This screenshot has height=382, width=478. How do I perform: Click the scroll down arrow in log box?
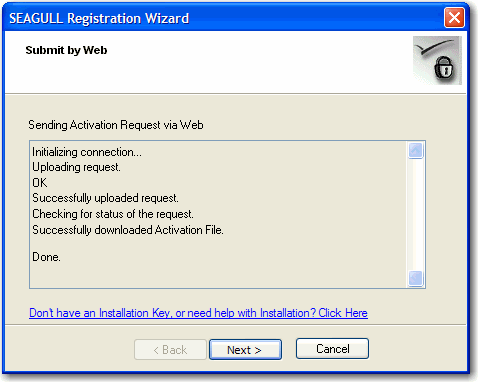(x=416, y=278)
